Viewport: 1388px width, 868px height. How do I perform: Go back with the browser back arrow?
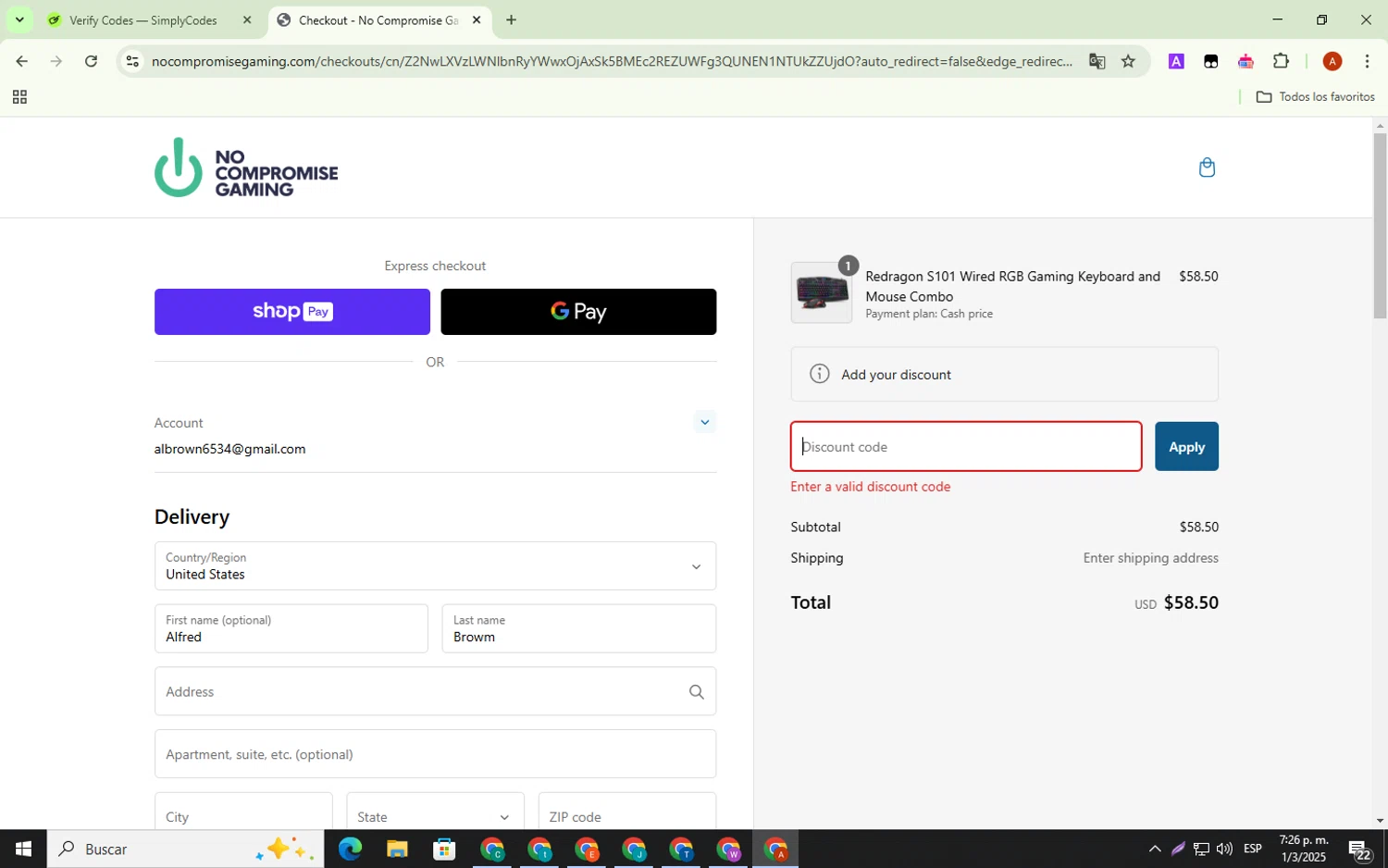(21, 61)
